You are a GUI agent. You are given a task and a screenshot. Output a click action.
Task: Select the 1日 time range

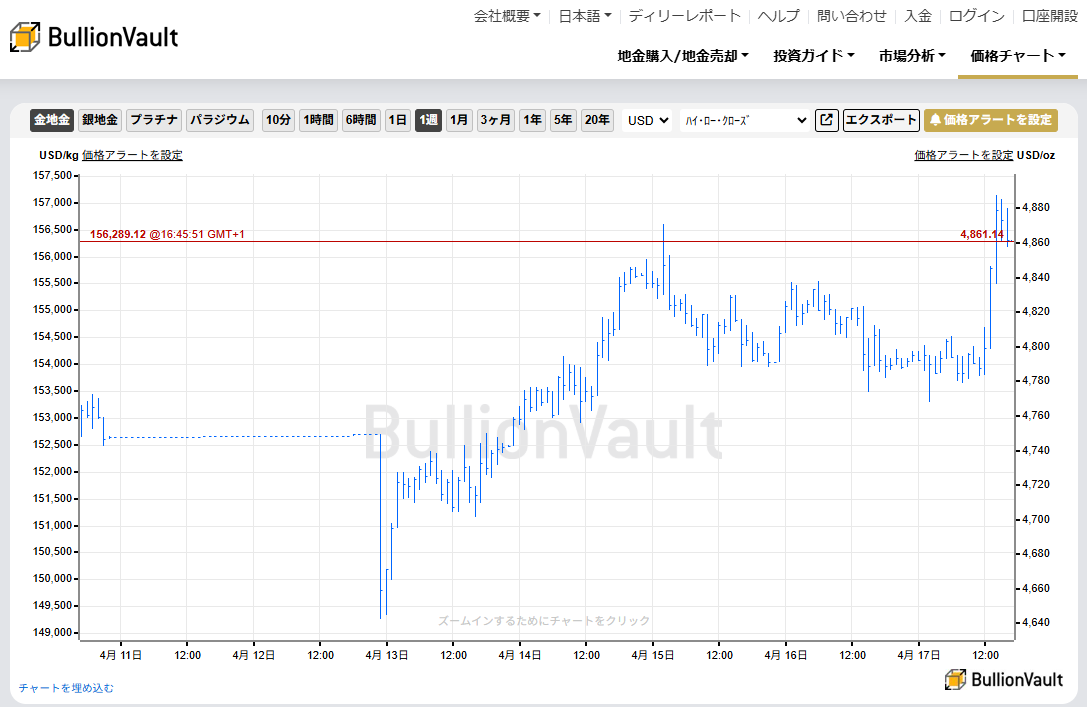pyautogui.click(x=397, y=119)
